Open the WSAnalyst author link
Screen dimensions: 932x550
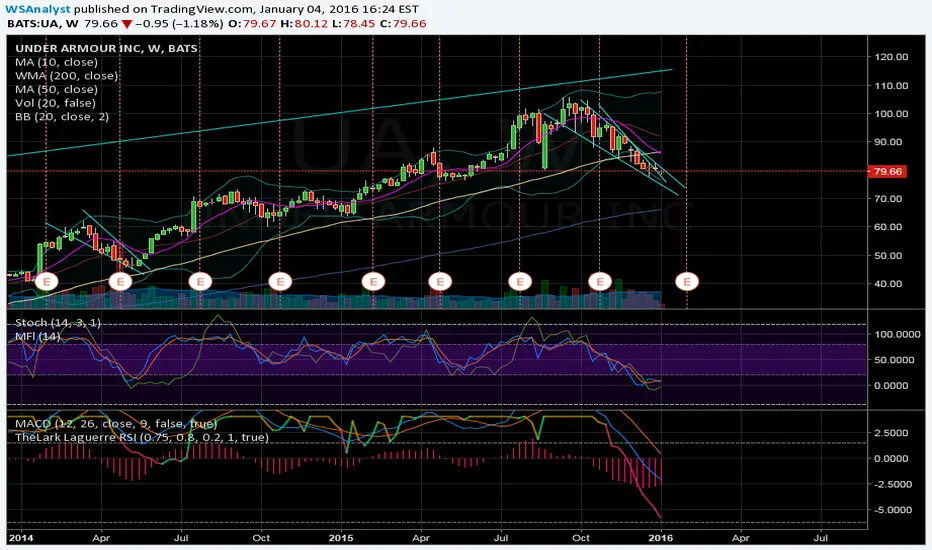38,10
